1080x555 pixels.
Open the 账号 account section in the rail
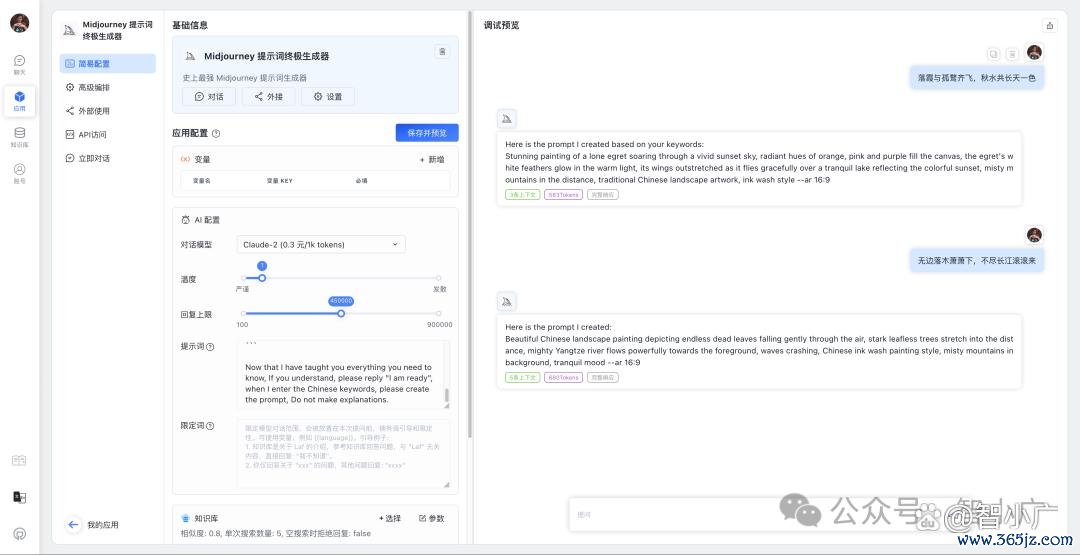point(19,174)
